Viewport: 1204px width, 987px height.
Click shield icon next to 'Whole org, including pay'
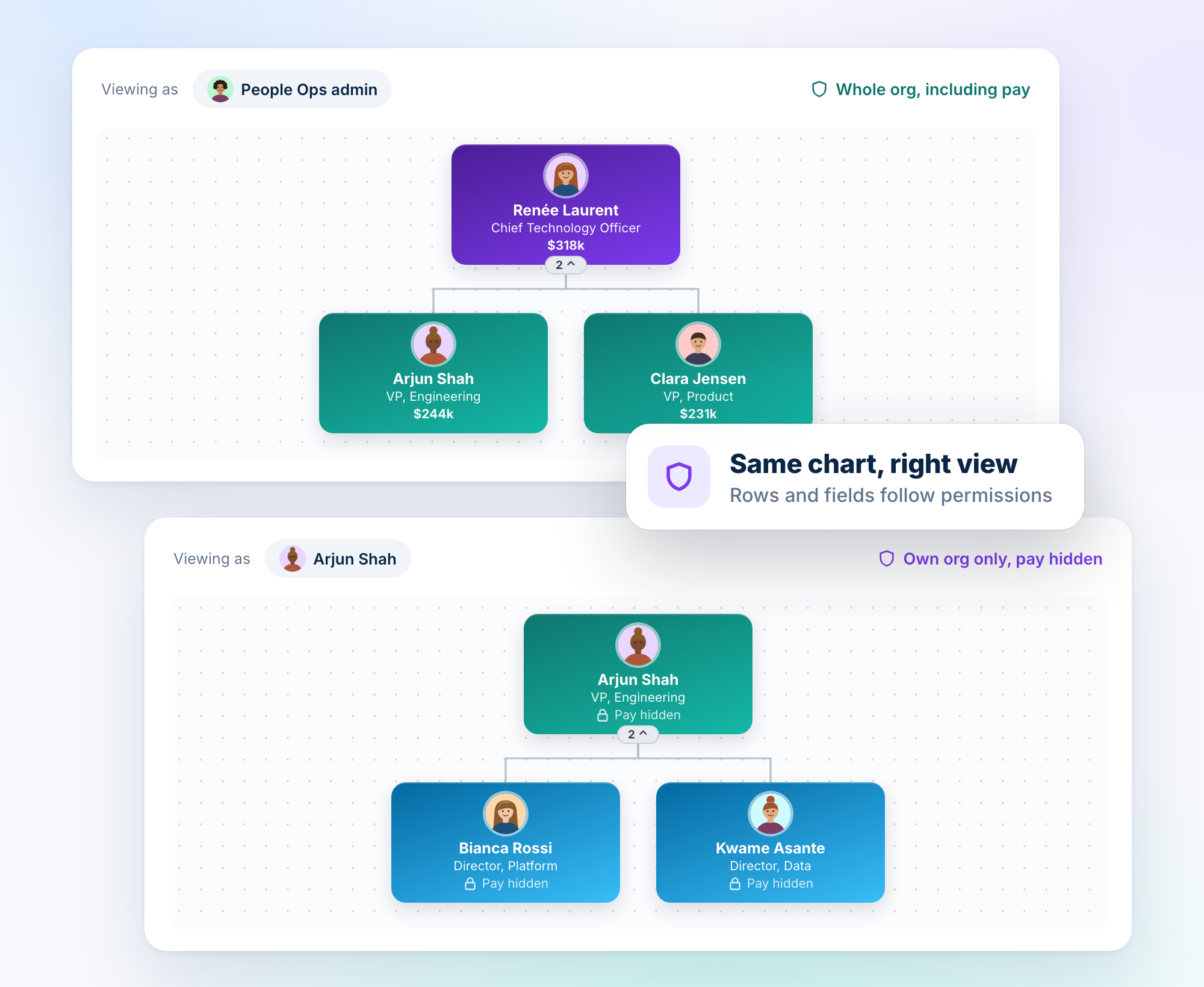pos(819,89)
